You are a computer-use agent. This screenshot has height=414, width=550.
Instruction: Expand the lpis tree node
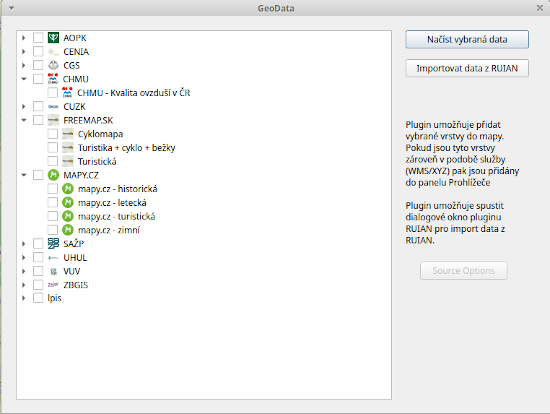point(24,298)
